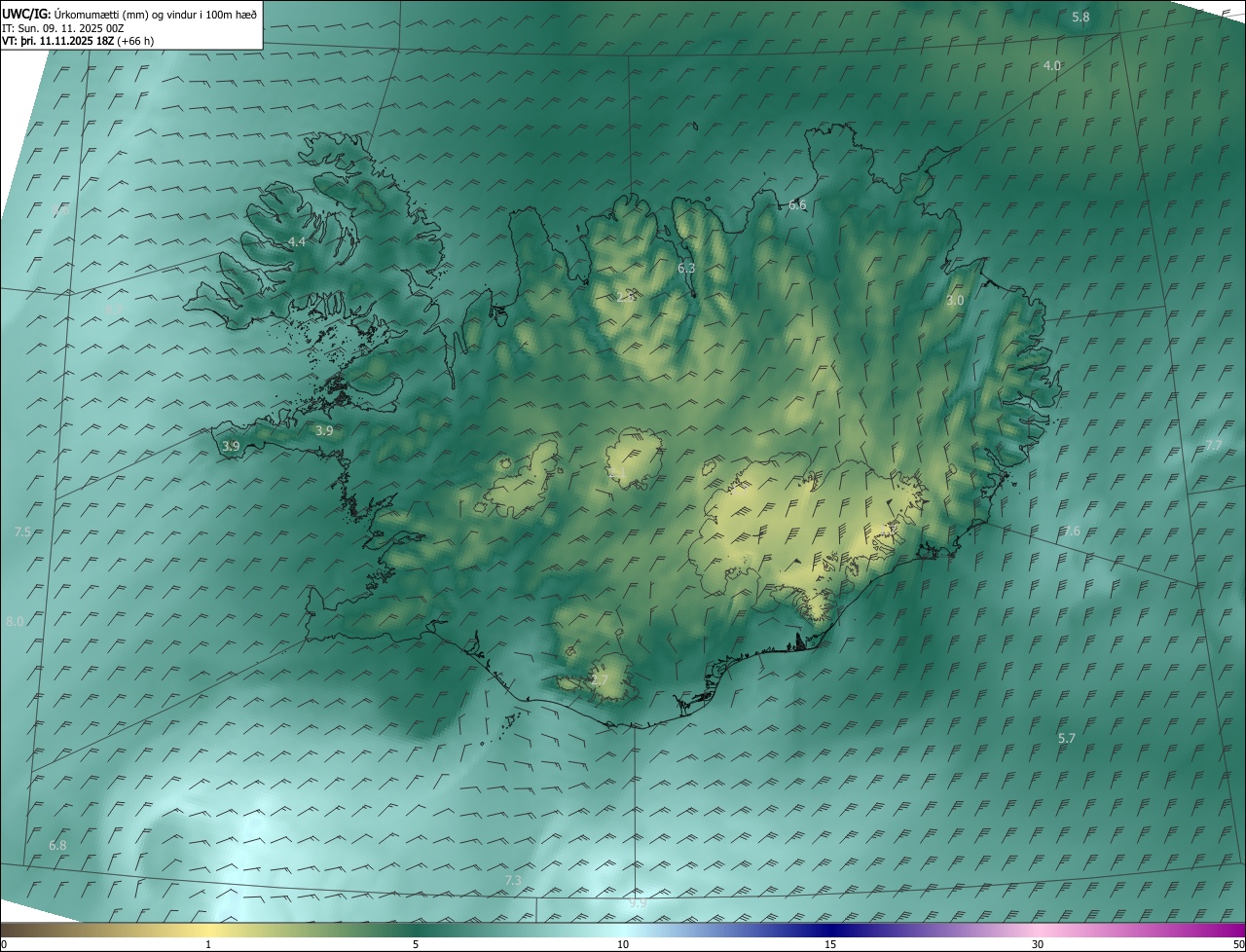This screenshot has width=1246, height=952.
Task: Select the 5.7 value label
Action: [1067, 739]
